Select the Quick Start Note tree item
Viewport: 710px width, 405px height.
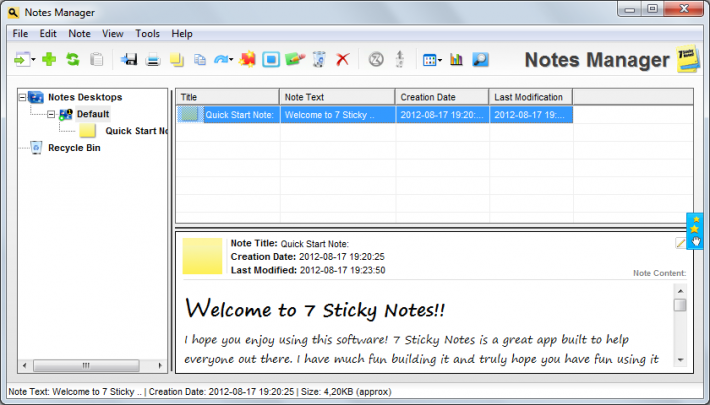136,131
